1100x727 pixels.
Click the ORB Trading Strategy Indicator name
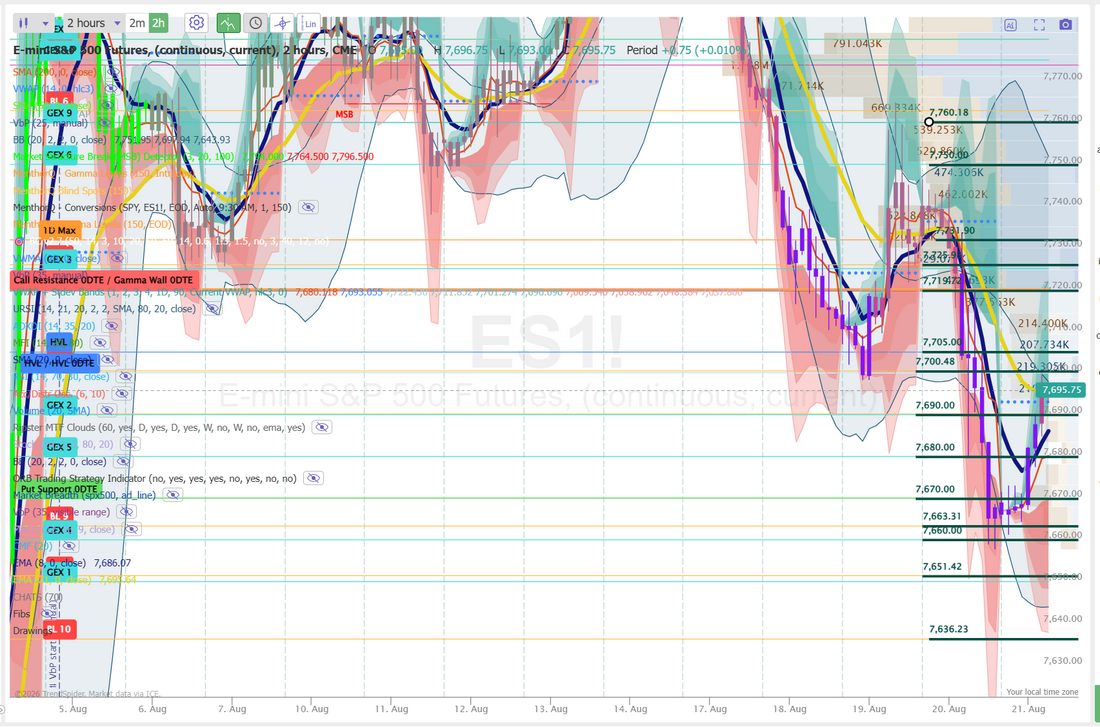click(155, 478)
